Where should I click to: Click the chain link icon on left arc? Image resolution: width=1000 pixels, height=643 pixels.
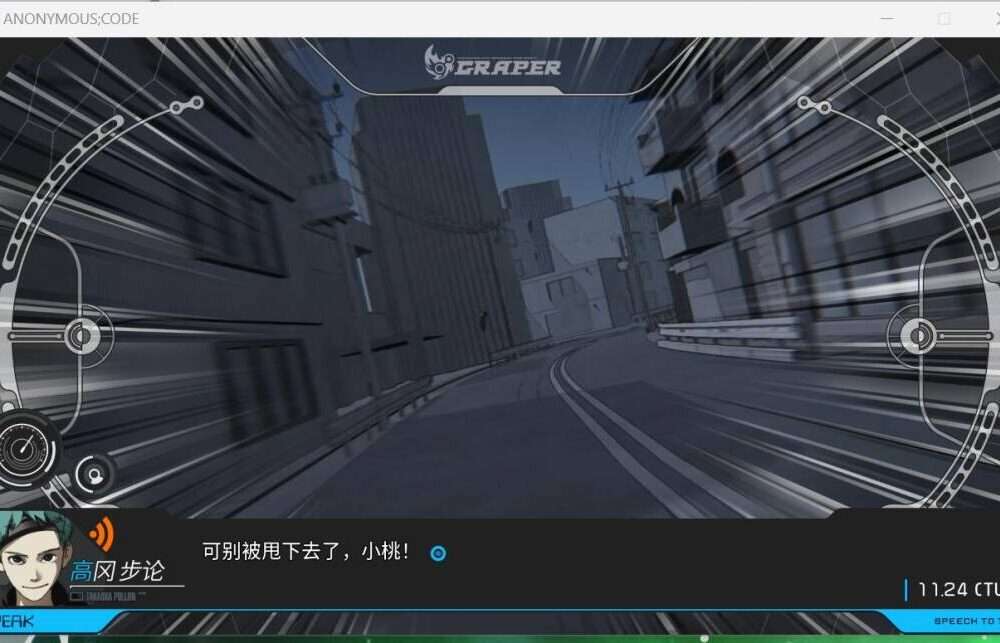186,105
